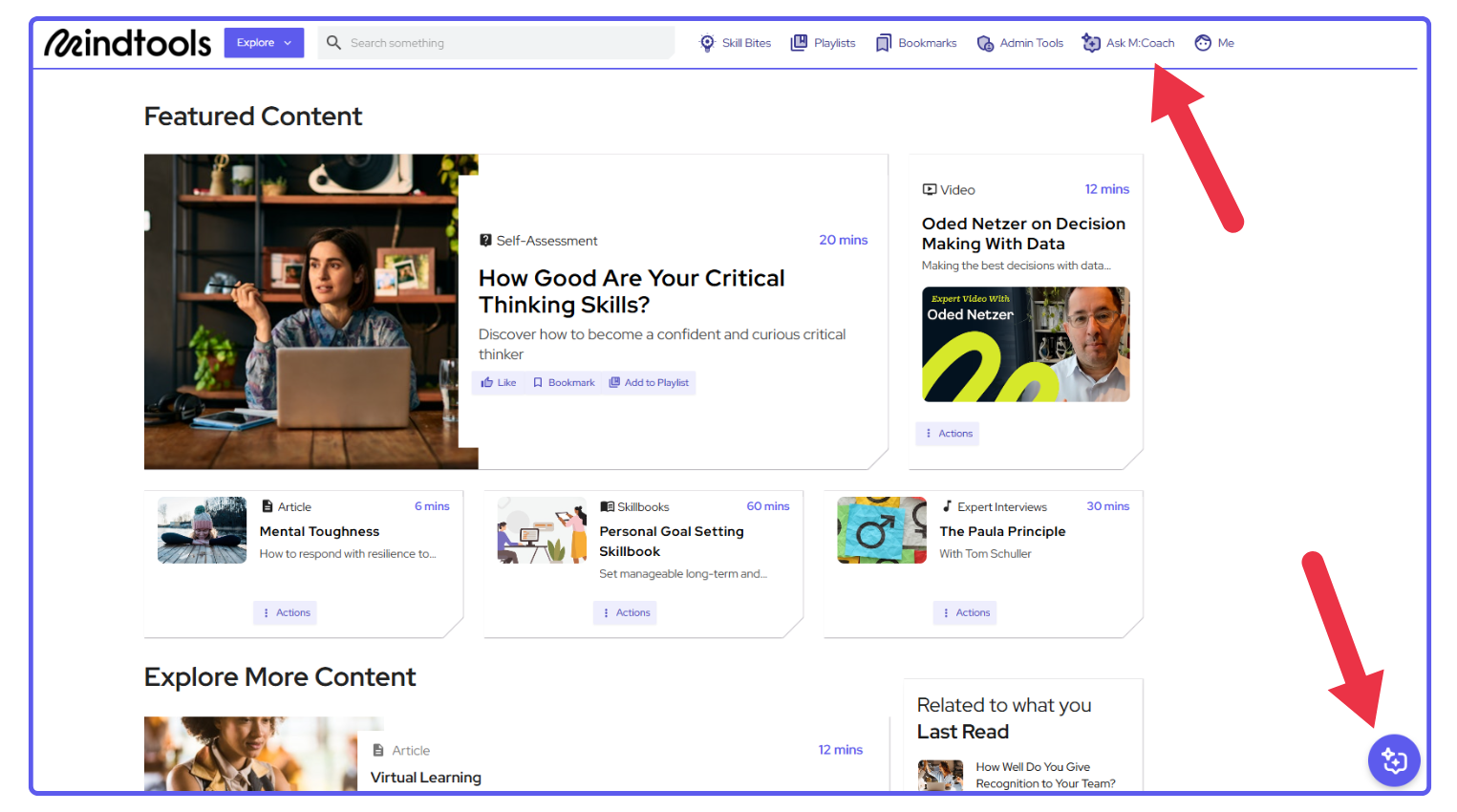Click the Mindtools logo
The width and height of the screenshot is (1457, 812).
click(128, 43)
